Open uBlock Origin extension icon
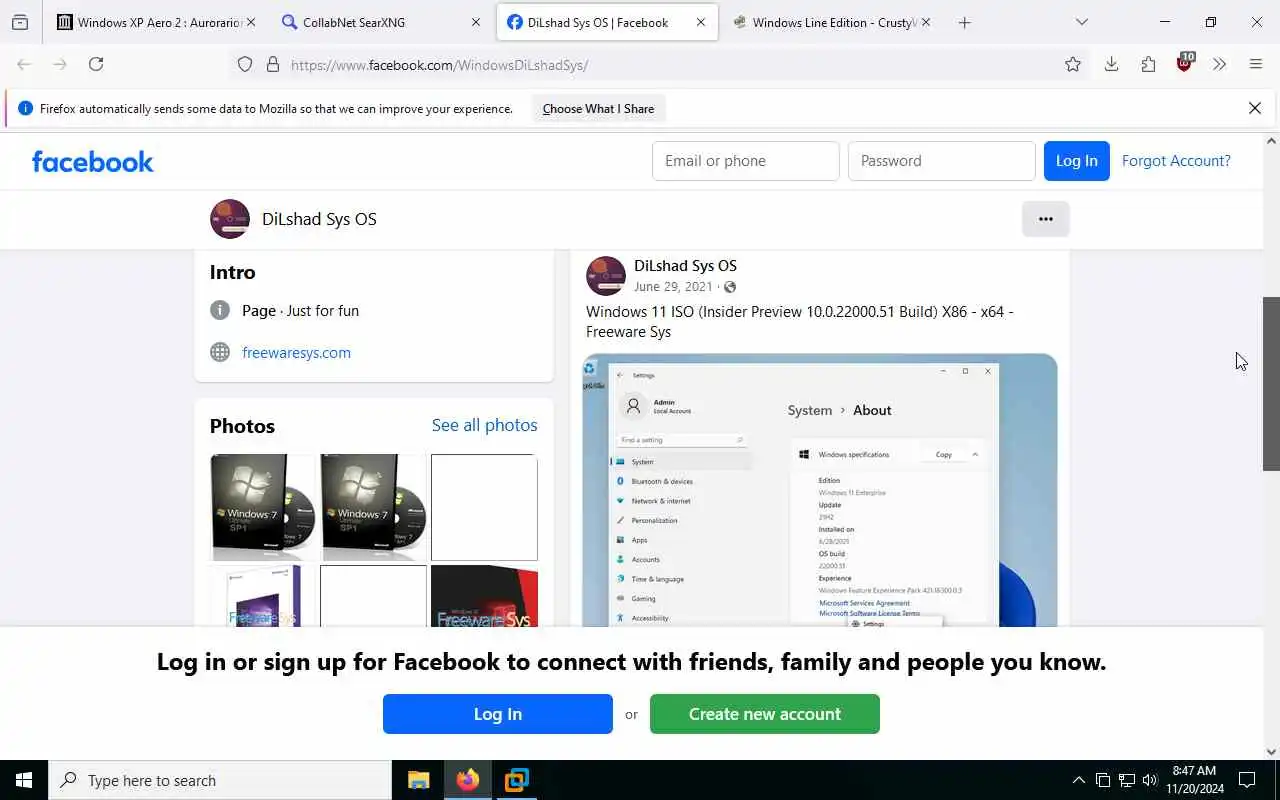1280x800 pixels. (1184, 63)
